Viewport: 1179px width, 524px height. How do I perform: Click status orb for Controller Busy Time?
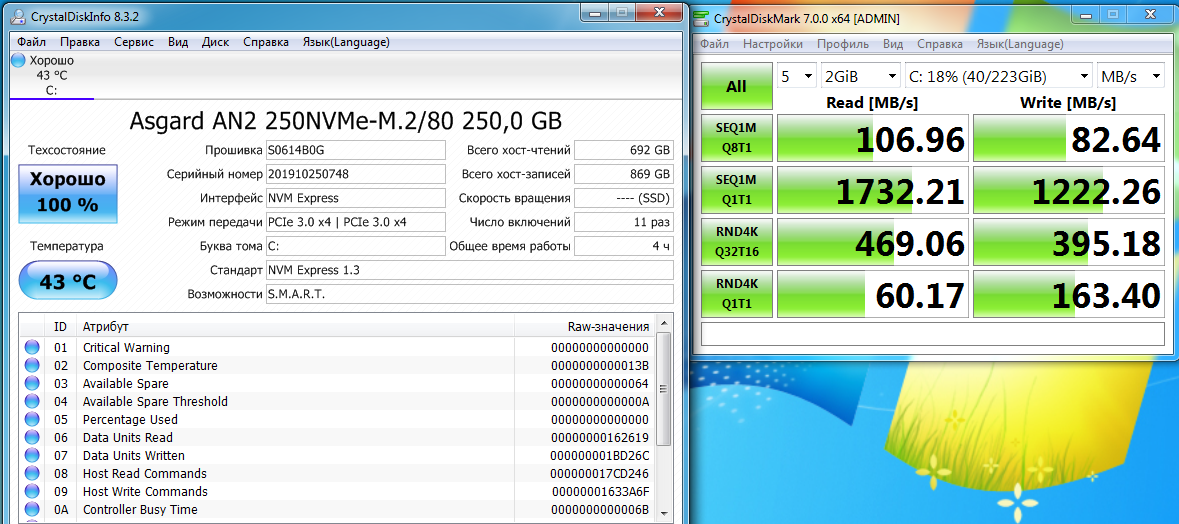click(32, 510)
